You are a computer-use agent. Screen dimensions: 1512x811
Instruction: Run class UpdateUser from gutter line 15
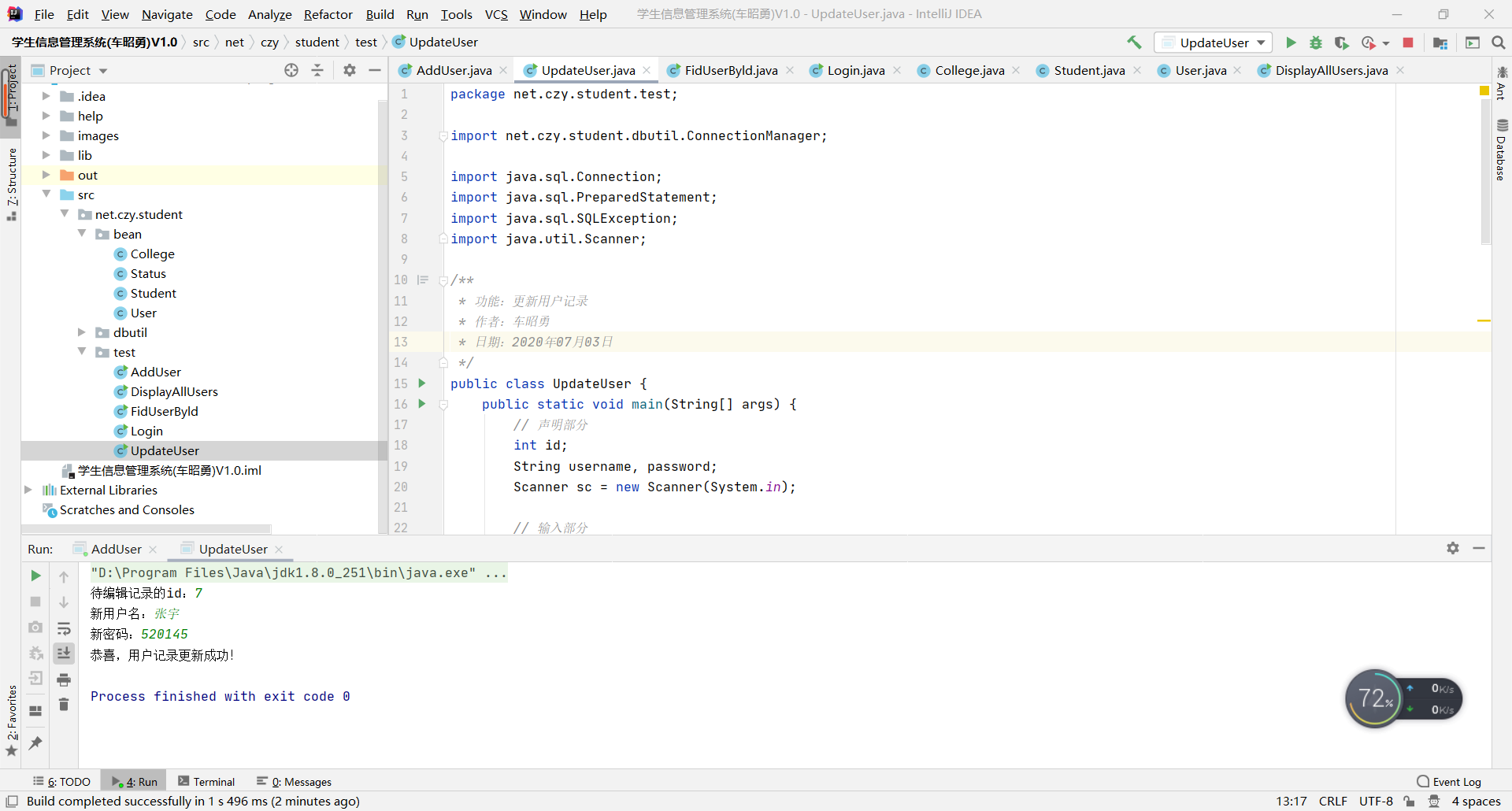(x=422, y=383)
